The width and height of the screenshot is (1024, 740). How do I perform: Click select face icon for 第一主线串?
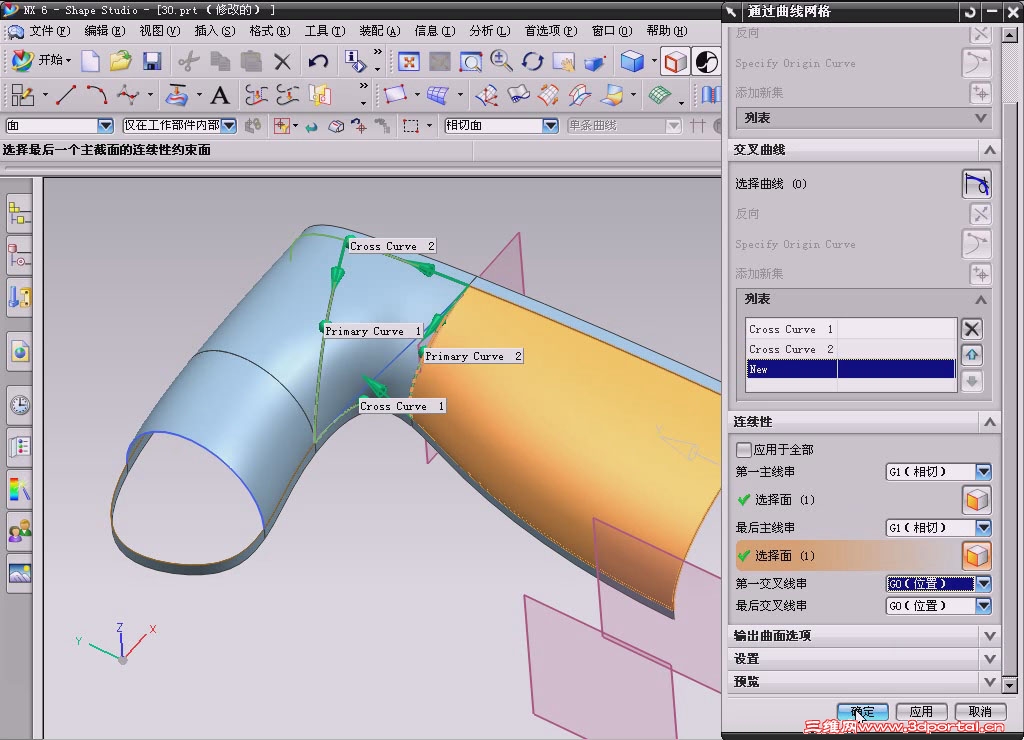pyautogui.click(x=976, y=500)
